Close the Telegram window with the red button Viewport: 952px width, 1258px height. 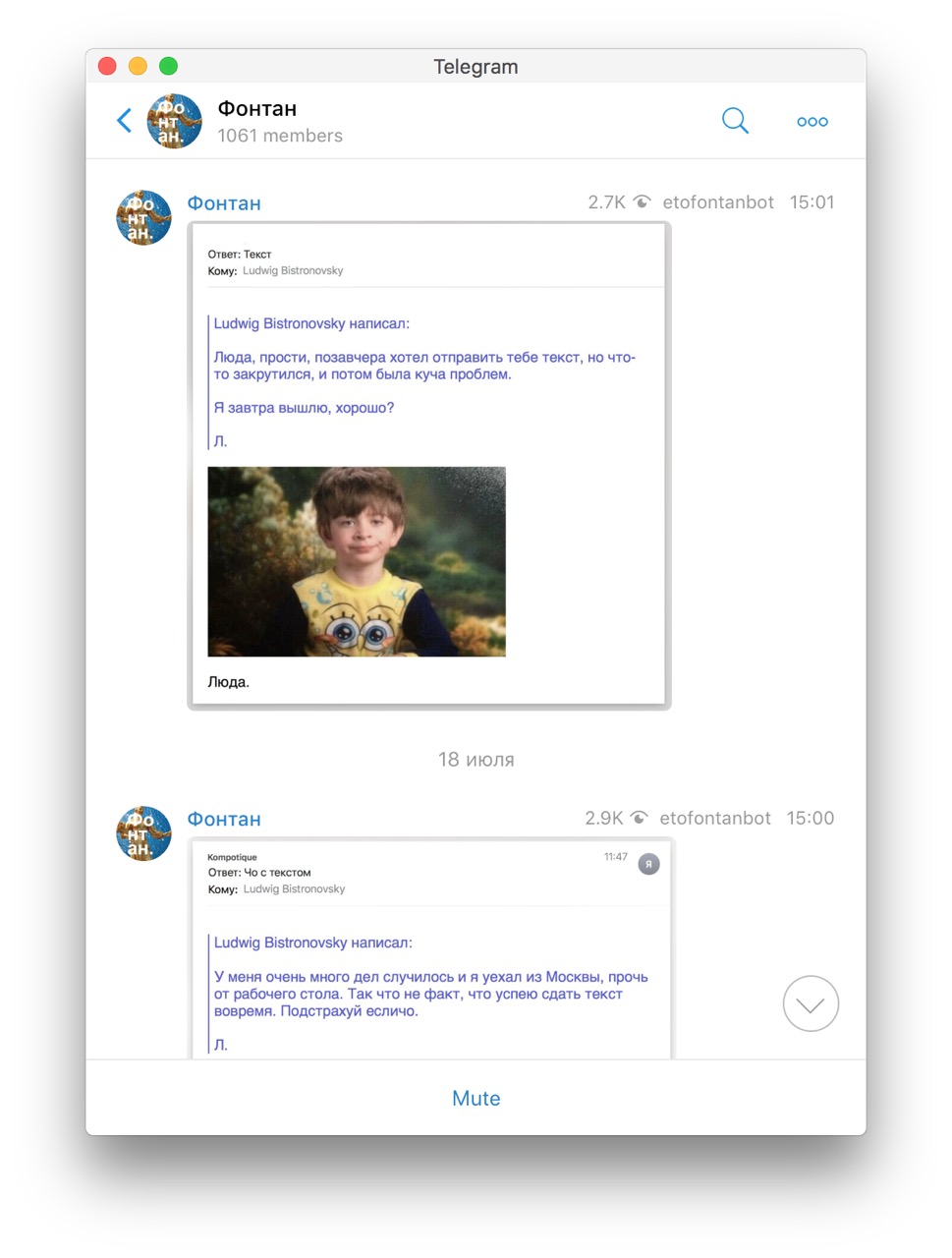[x=108, y=66]
